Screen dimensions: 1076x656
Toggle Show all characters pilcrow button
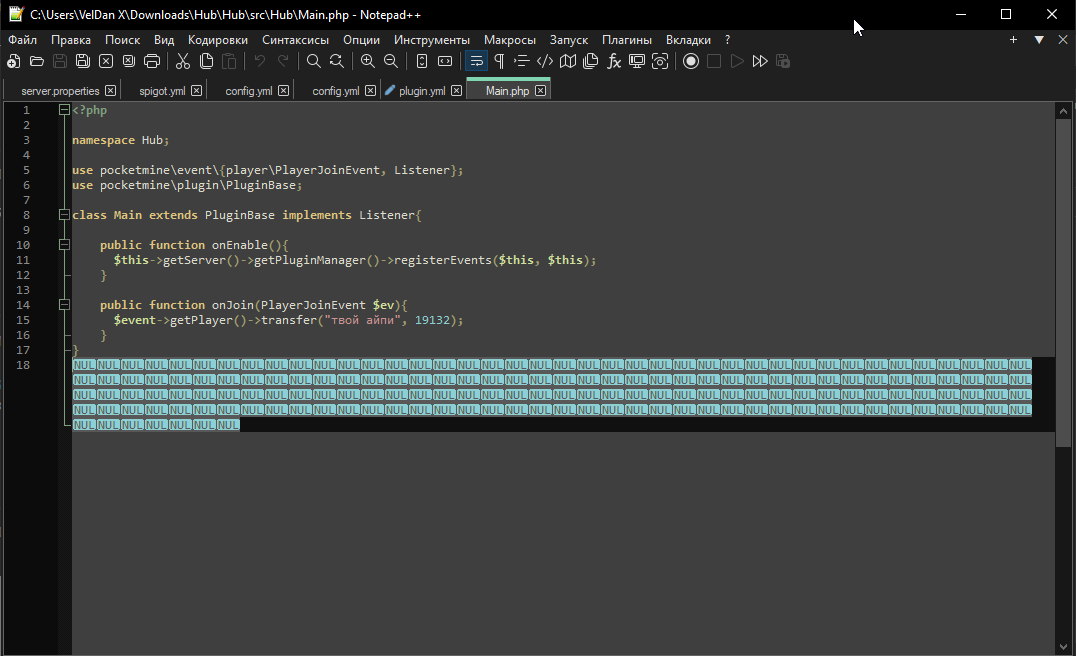pyautogui.click(x=498, y=61)
